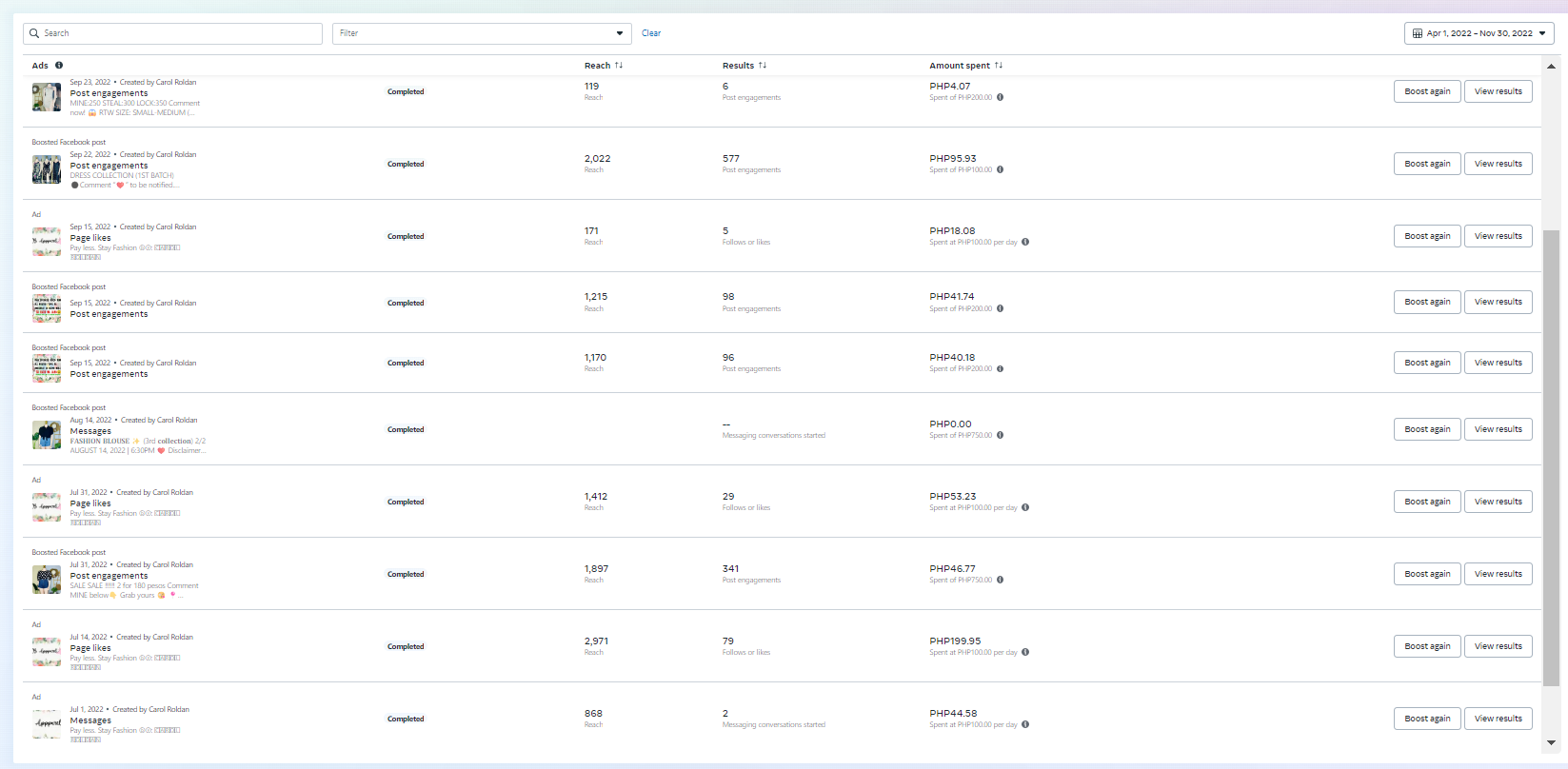Sort ads by Amount spent column arrows
This screenshot has width=1568, height=769.
click(x=999, y=66)
